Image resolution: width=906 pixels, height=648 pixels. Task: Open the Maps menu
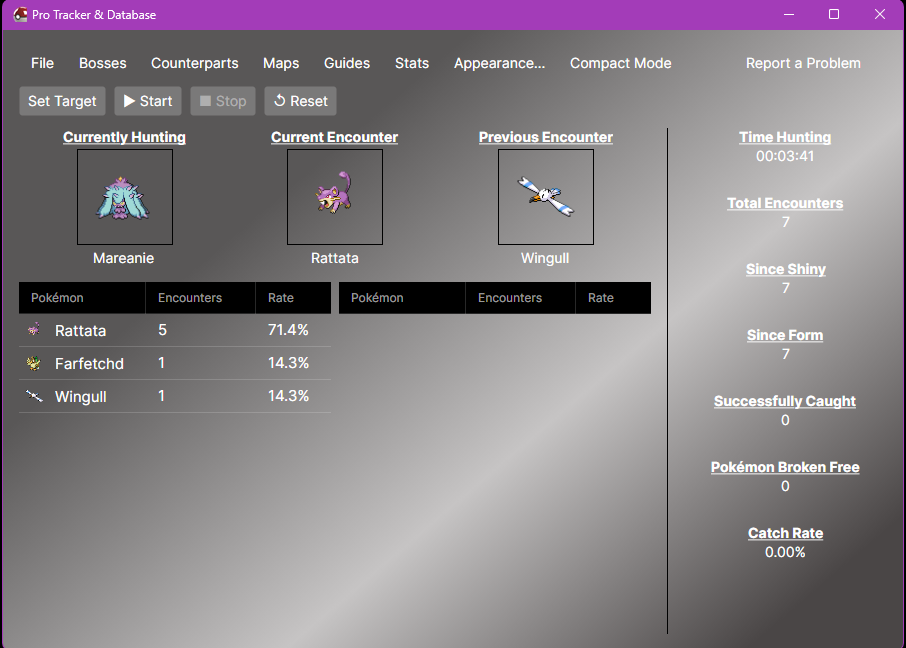pyautogui.click(x=281, y=63)
